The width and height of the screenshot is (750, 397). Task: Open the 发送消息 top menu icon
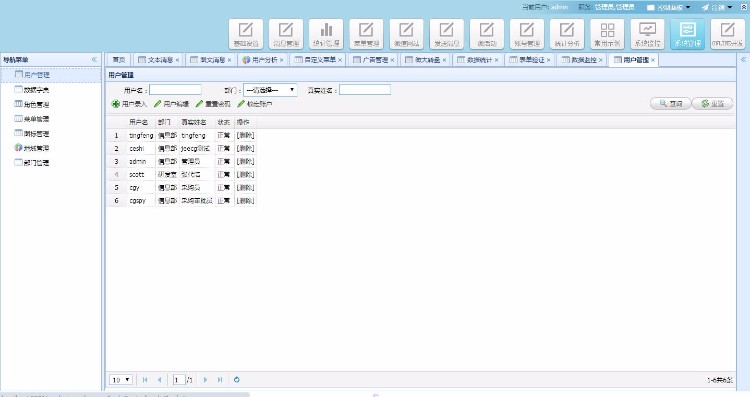[x=447, y=33]
